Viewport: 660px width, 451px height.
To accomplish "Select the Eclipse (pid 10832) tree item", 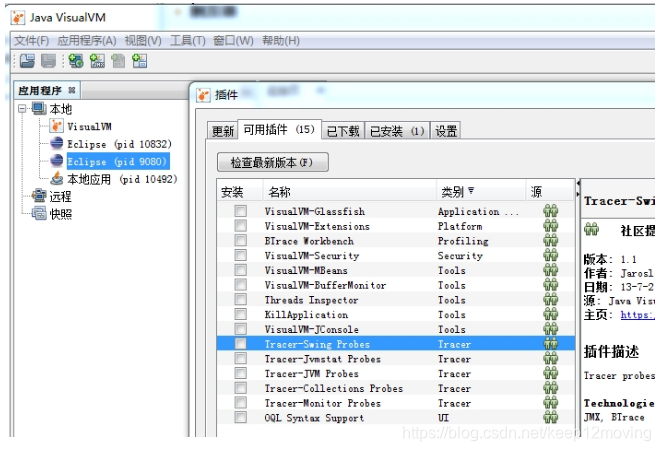I will [x=119, y=144].
